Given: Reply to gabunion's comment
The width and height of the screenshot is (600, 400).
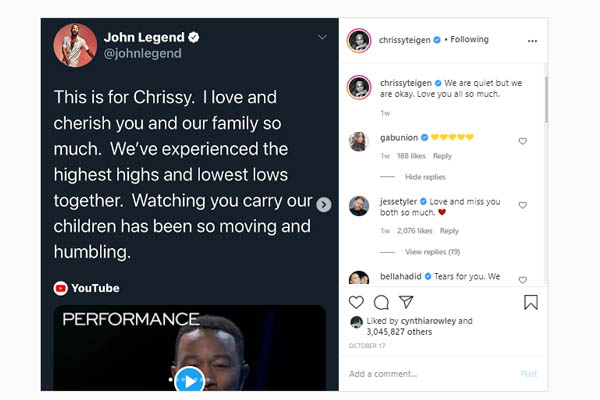Looking at the screenshot, I should pyautogui.click(x=442, y=156).
